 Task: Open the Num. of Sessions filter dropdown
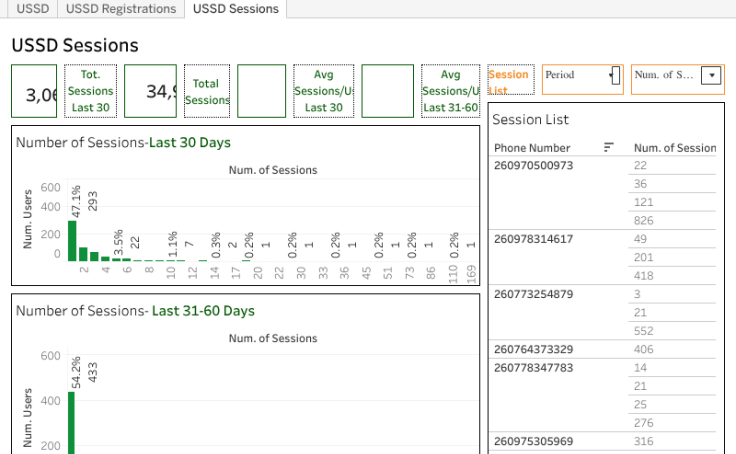point(711,75)
